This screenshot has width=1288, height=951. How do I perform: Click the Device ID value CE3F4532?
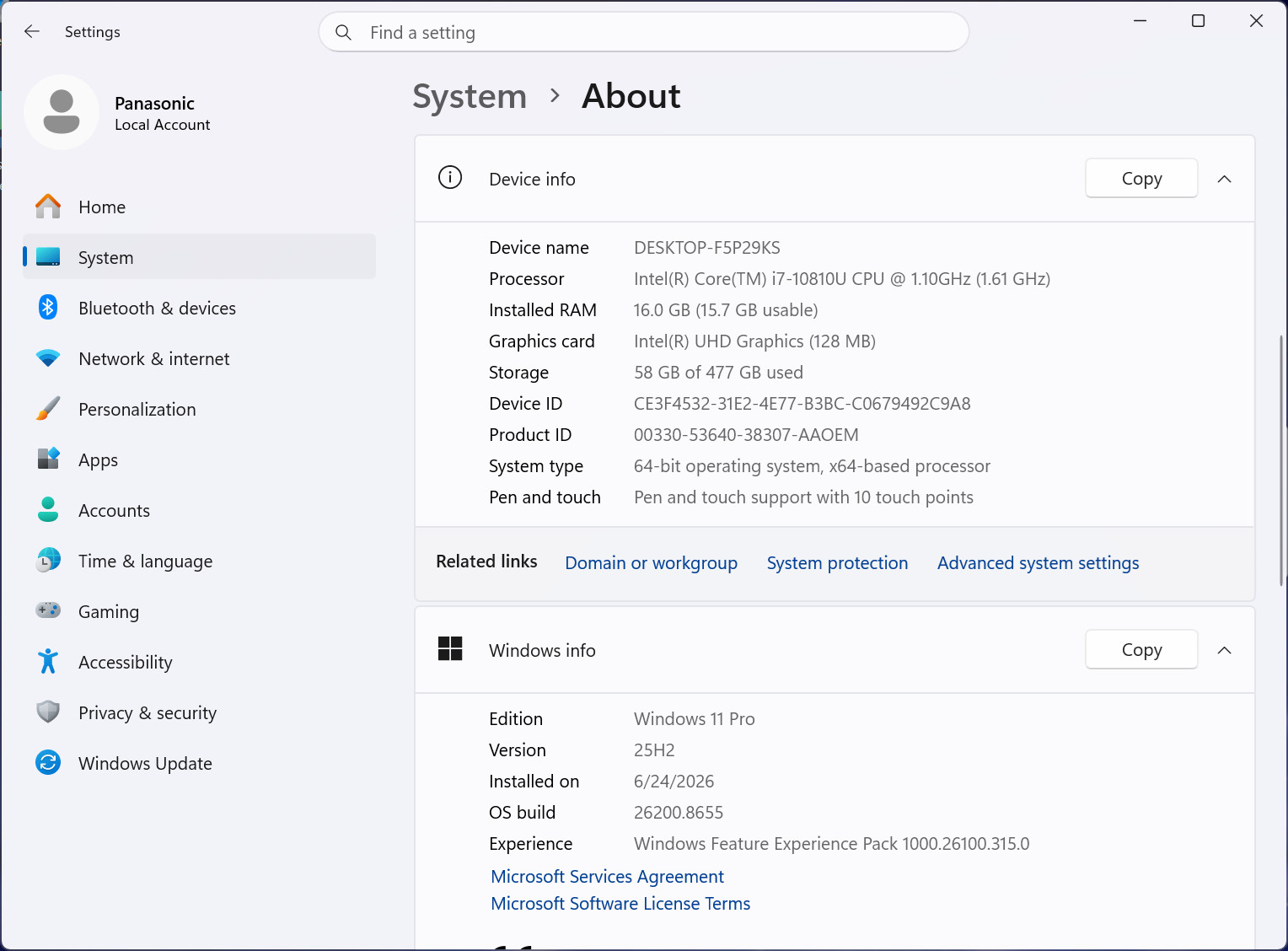pyautogui.click(x=802, y=403)
